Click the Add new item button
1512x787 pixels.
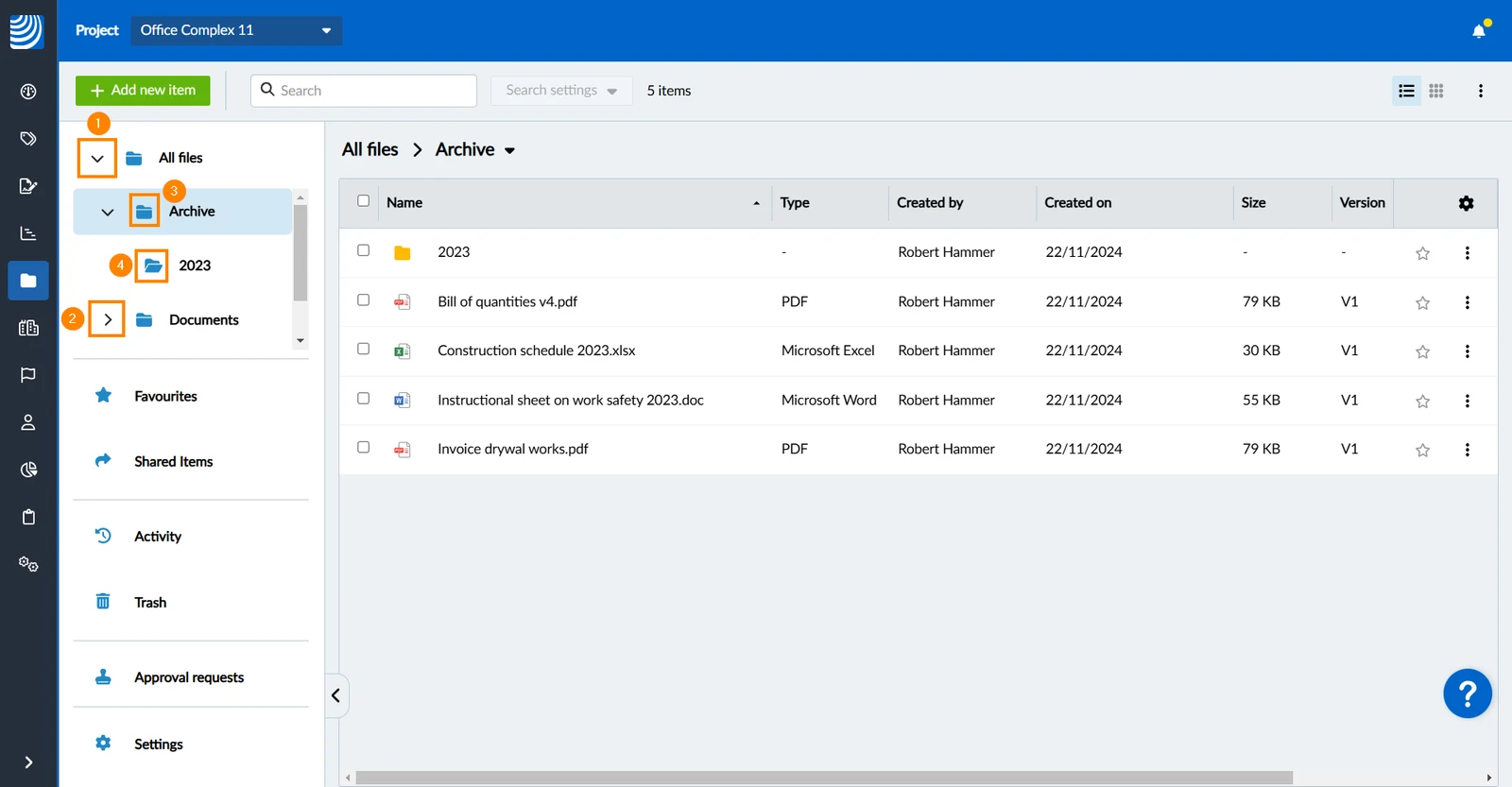[x=143, y=91]
